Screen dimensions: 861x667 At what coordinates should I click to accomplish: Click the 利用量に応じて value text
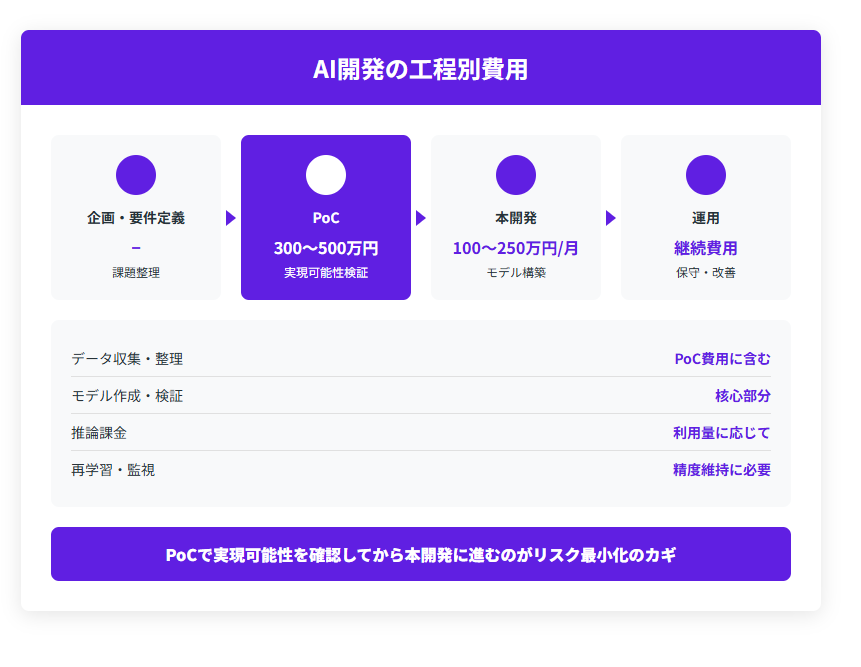[721, 433]
